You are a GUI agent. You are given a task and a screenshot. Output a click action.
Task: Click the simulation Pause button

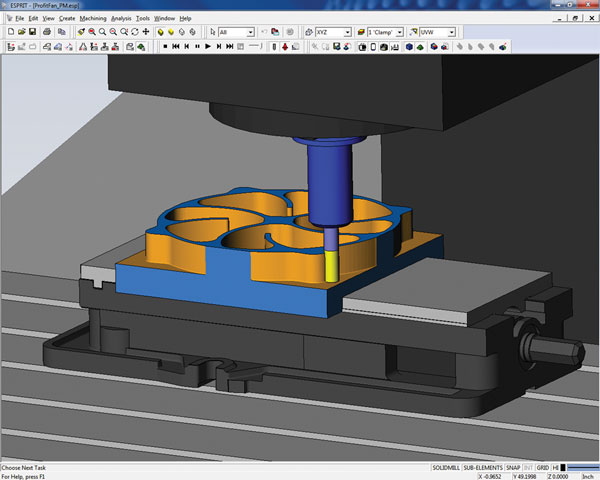tap(196, 46)
